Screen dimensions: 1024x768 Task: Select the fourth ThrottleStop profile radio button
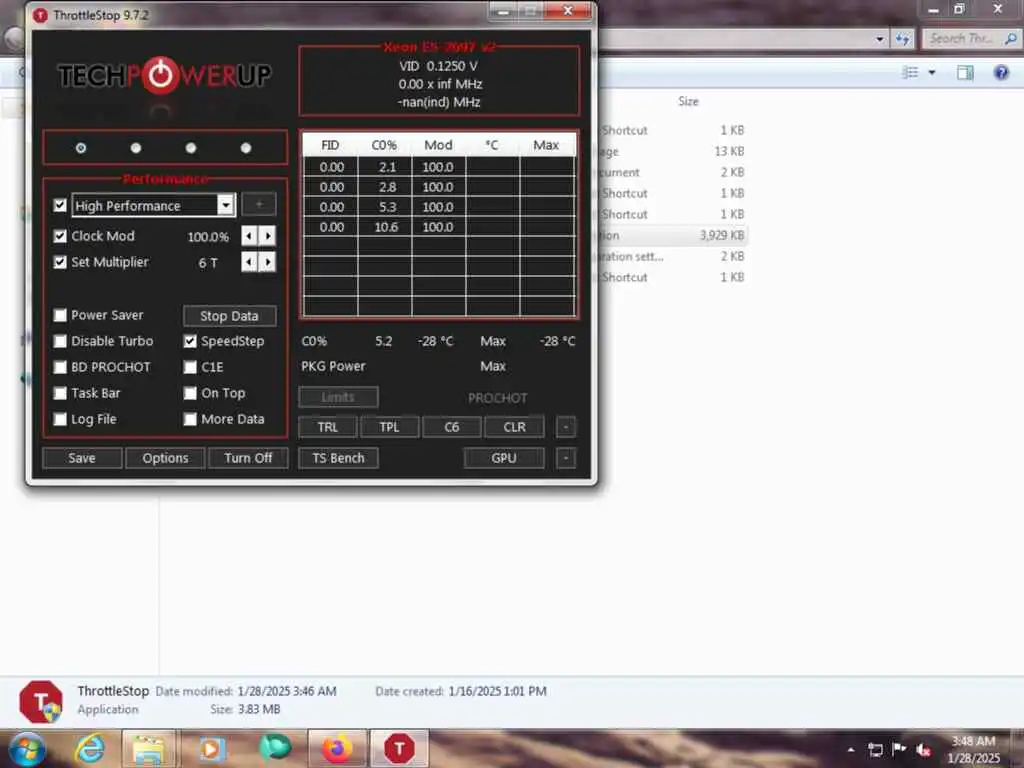click(x=246, y=148)
